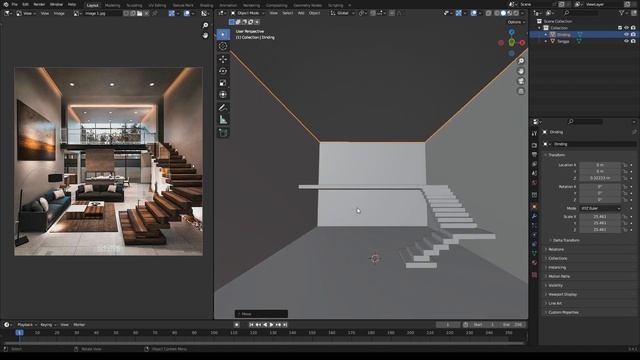Activate the Cursor tool
The width and height of the screenshot is (640, 360).
223,46
